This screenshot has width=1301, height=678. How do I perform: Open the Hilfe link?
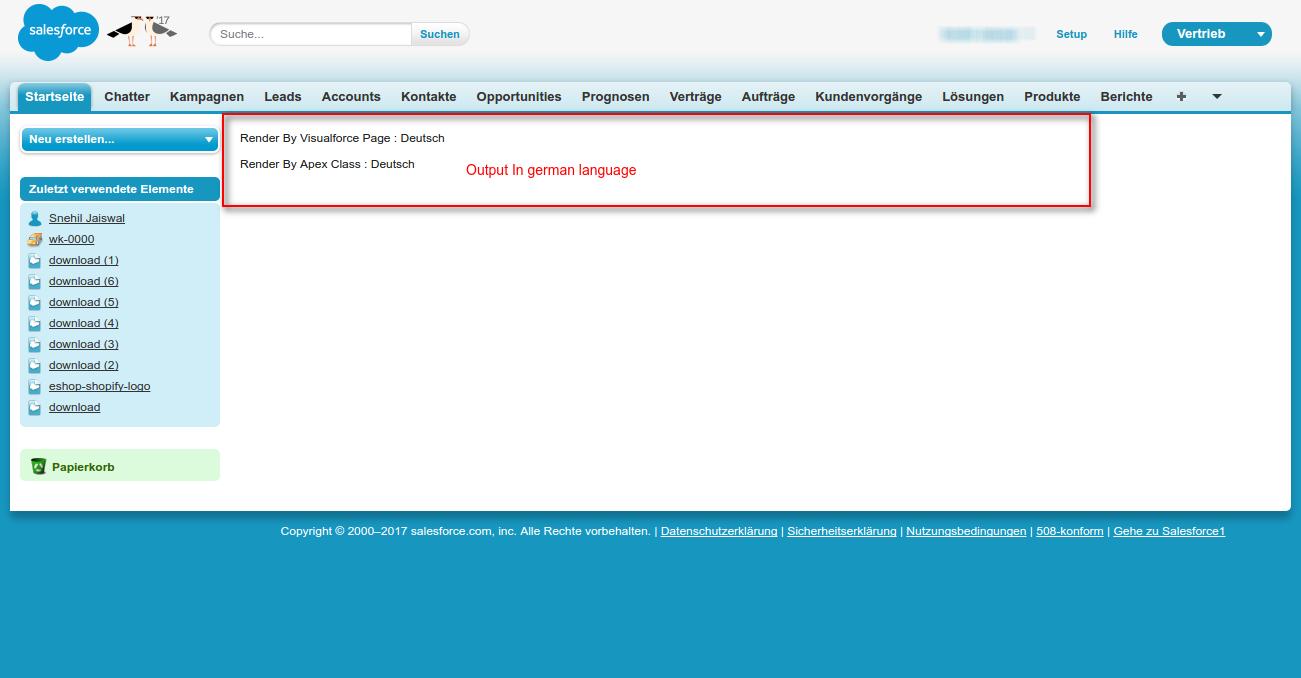[1125, 34]
